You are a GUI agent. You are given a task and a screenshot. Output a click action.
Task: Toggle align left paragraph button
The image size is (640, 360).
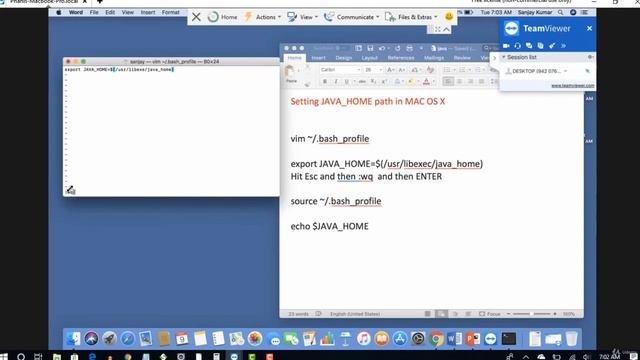tap(448, 82)
